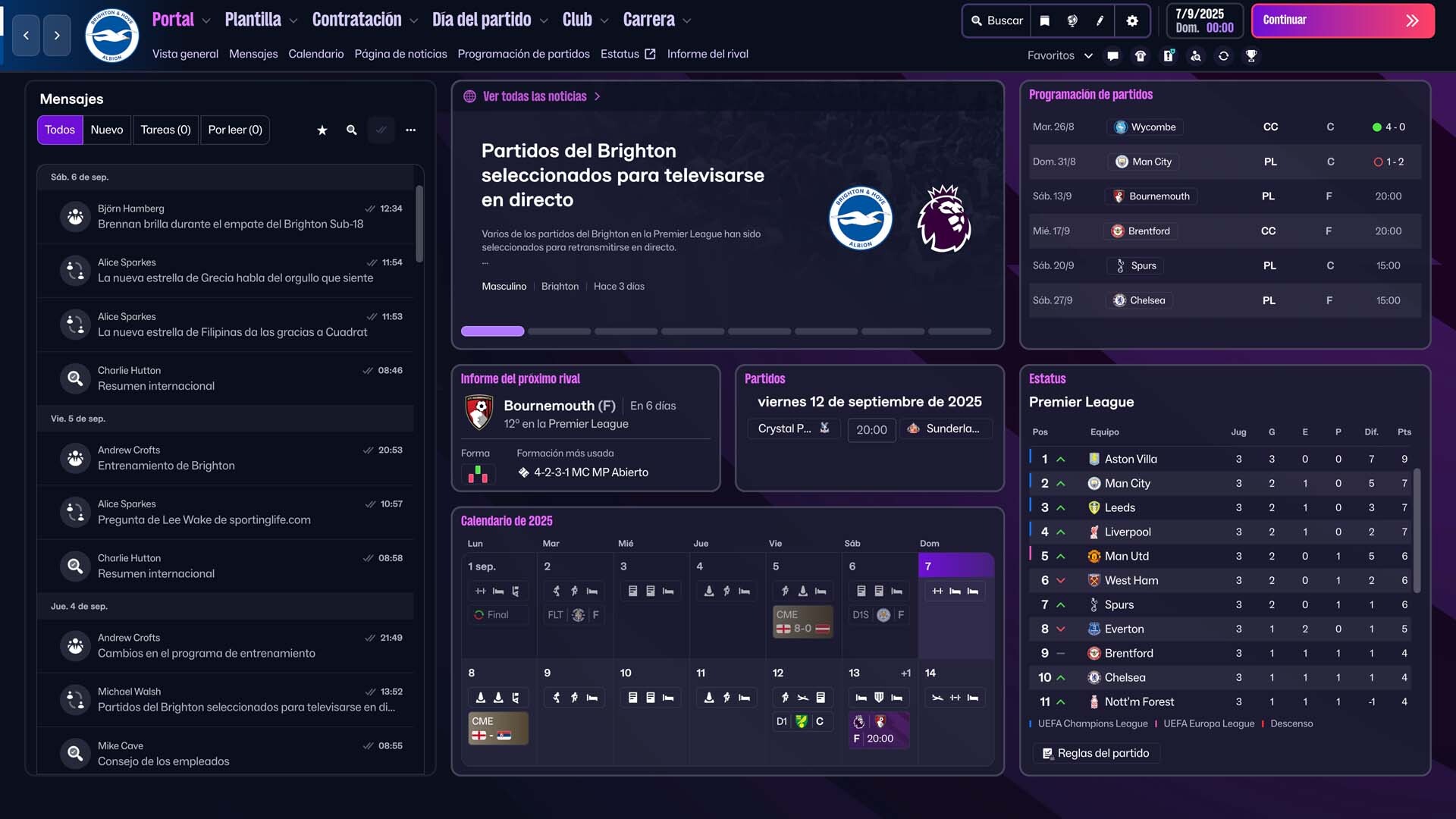
Task: Select the Nuevo message filter
Action: click(x=106, y=130)
